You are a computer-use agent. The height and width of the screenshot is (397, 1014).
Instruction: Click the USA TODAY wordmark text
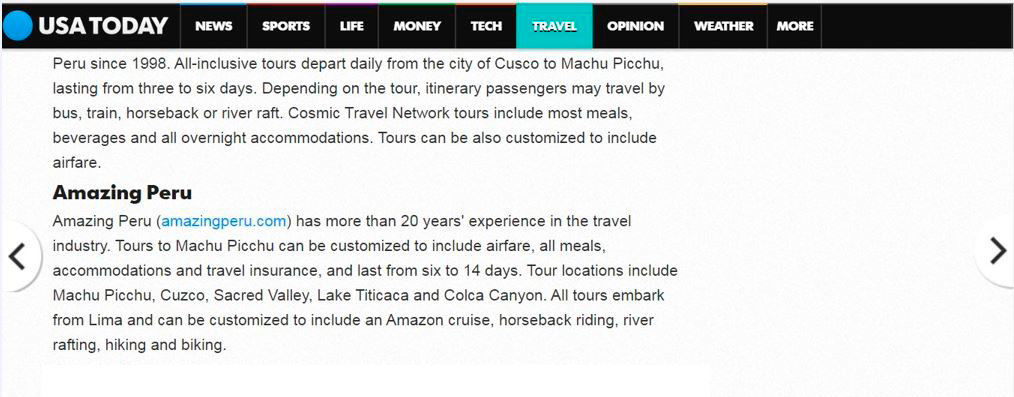103,26
